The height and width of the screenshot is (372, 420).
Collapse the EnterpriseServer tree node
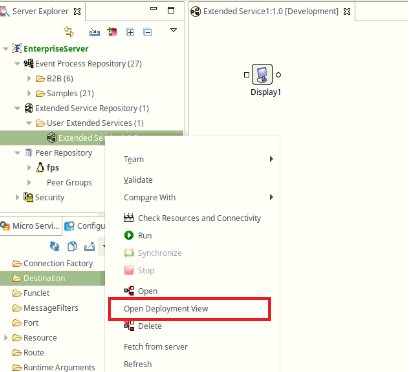click(5, 49)
